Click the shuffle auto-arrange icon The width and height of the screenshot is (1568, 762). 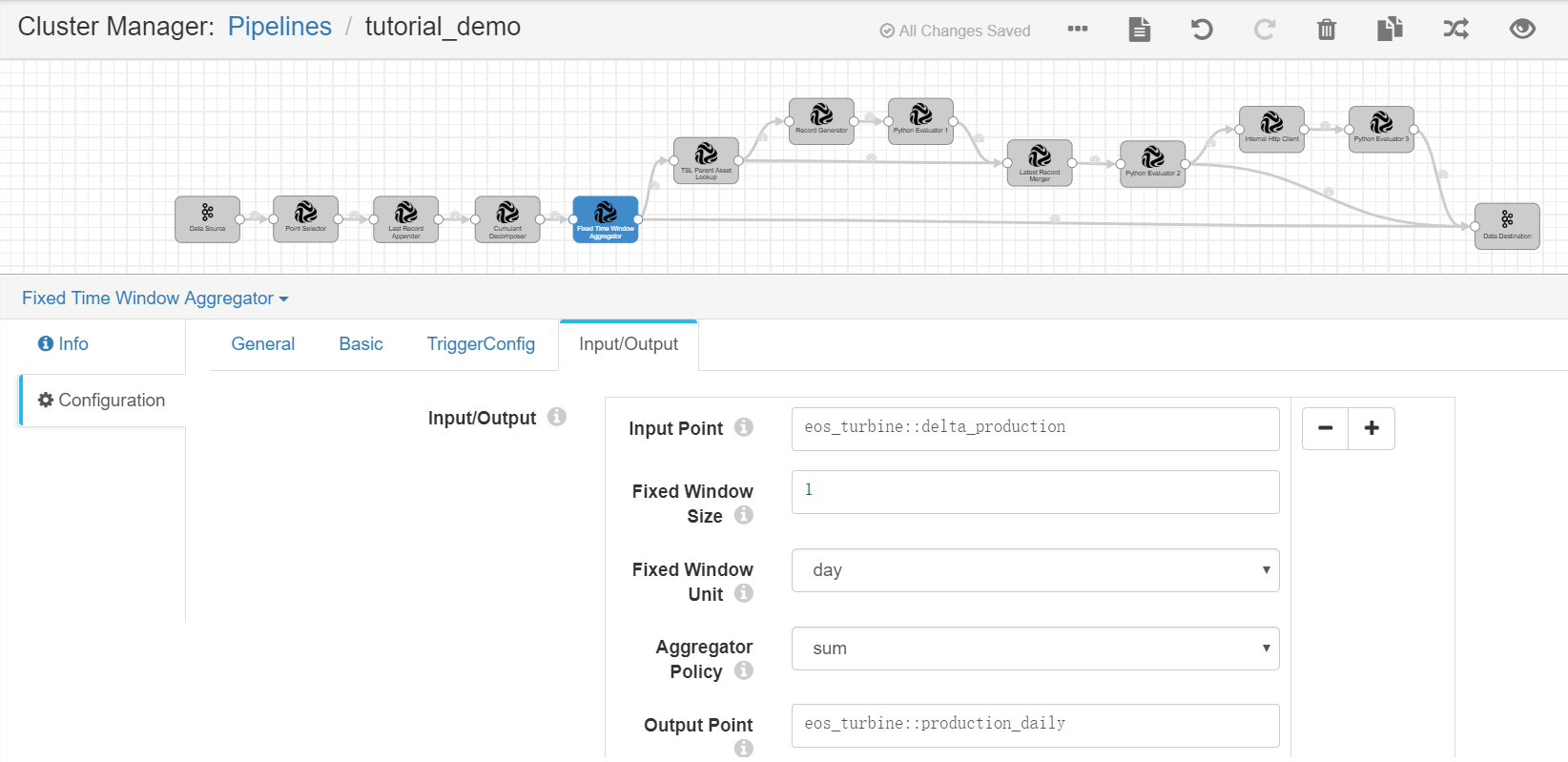tap(1455, 30)
